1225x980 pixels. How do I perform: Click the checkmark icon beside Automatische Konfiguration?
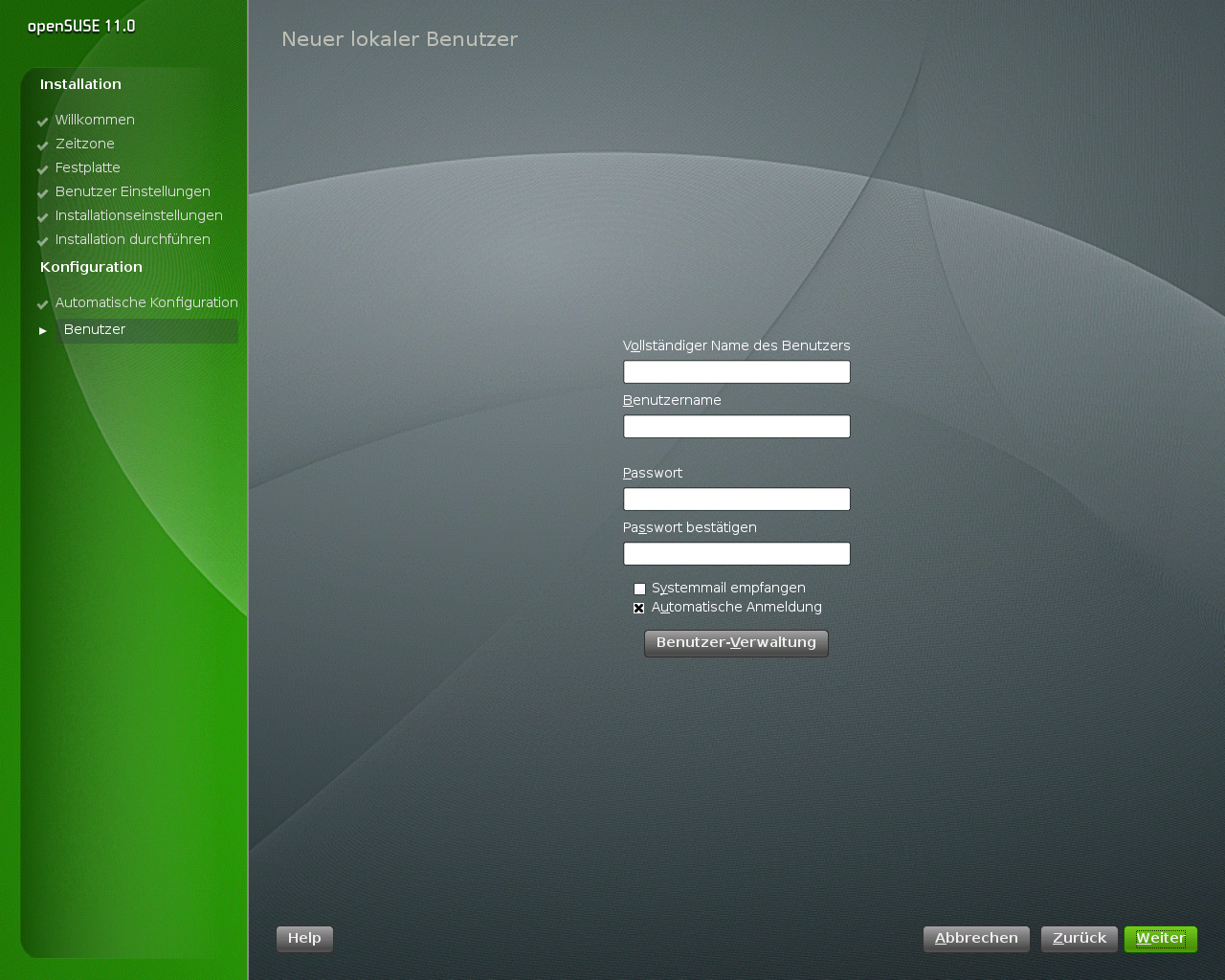point(43,304)
